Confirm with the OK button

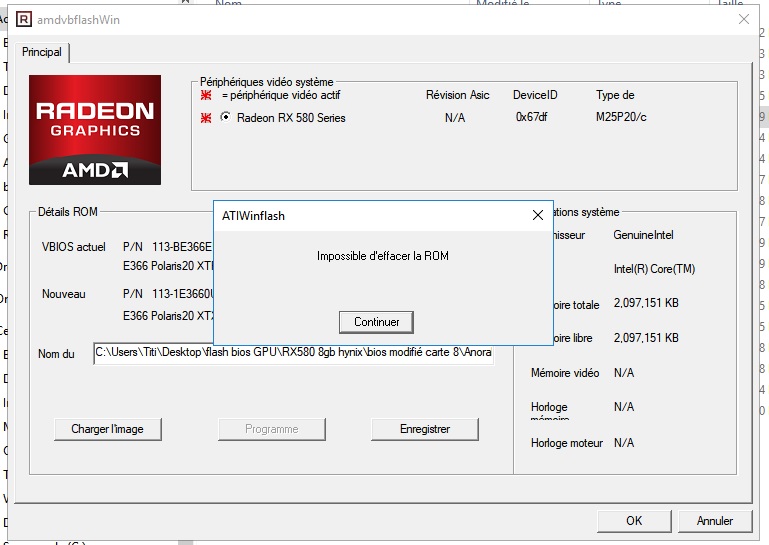[634, 521]
